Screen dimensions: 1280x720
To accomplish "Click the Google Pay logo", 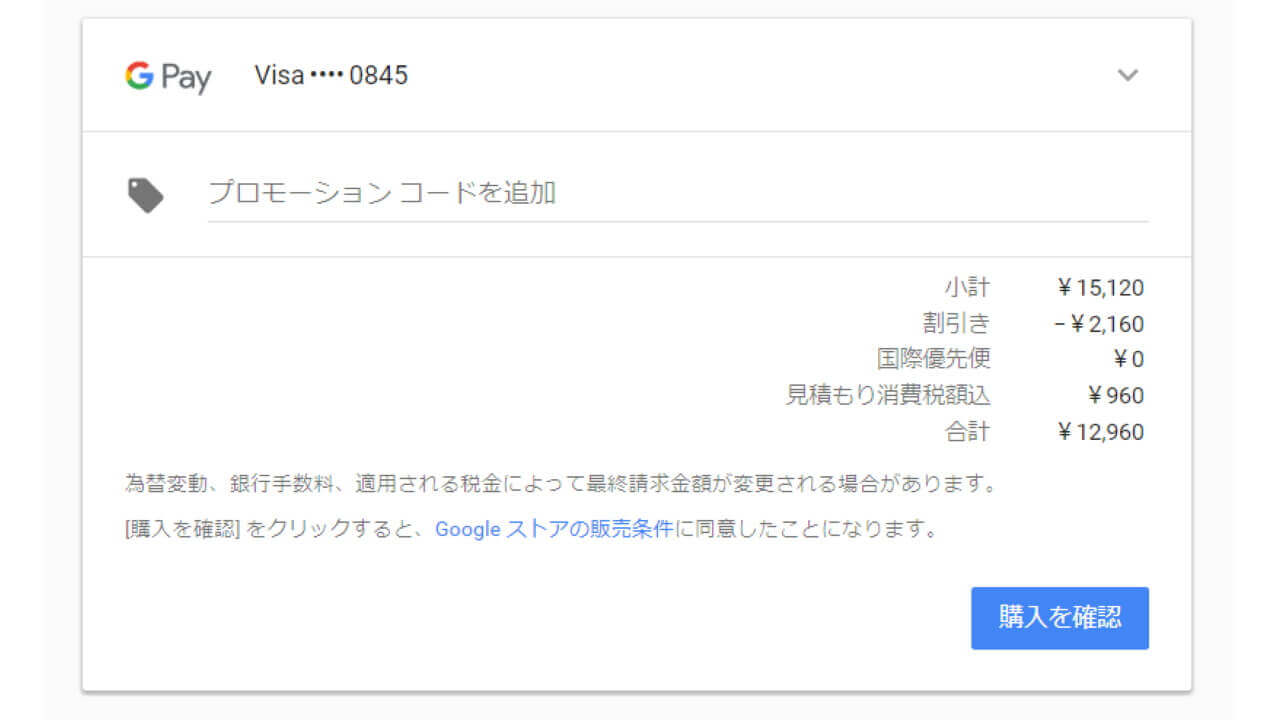I will click(168, 76).
